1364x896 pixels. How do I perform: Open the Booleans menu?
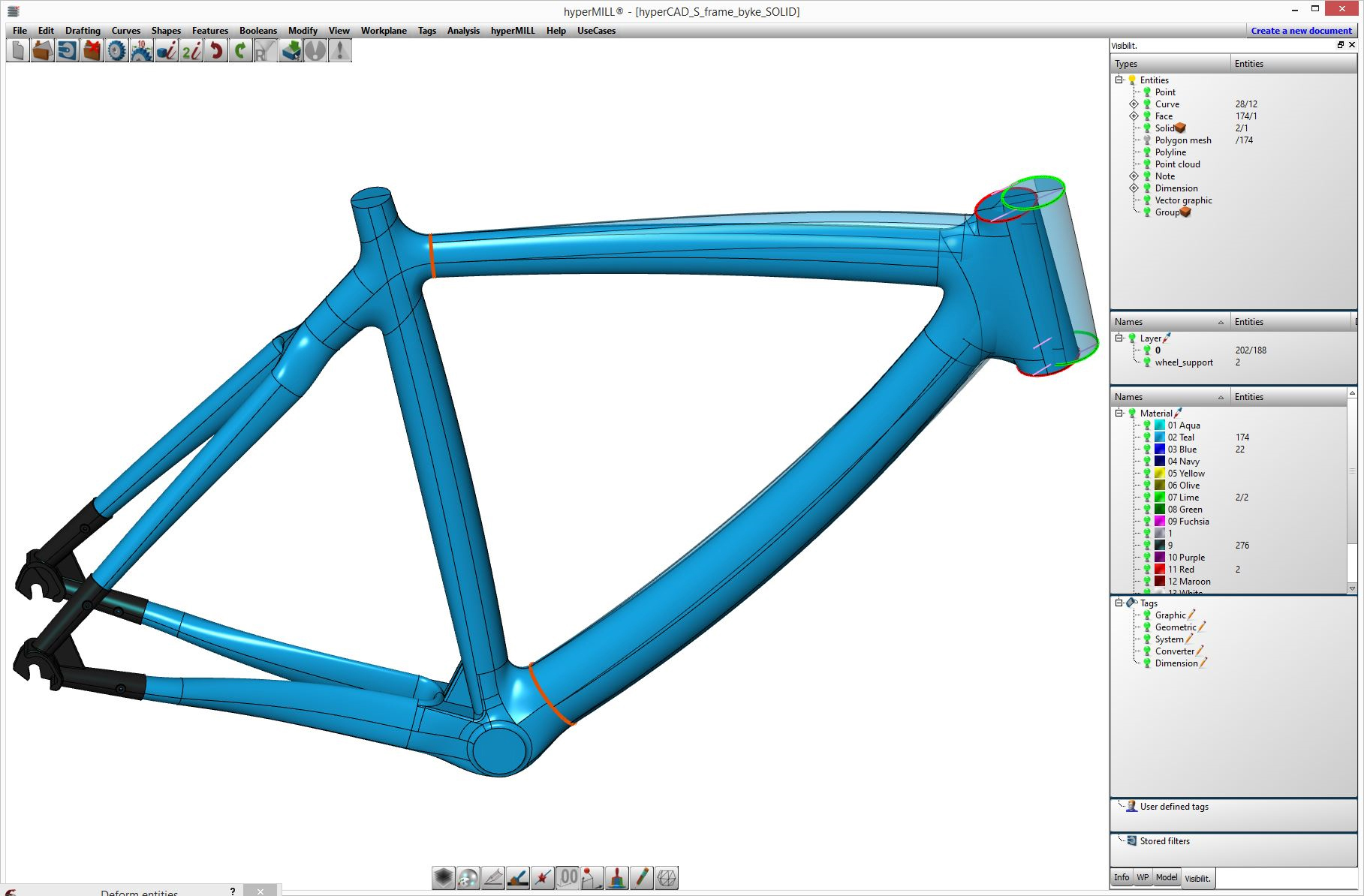point(257,31)
